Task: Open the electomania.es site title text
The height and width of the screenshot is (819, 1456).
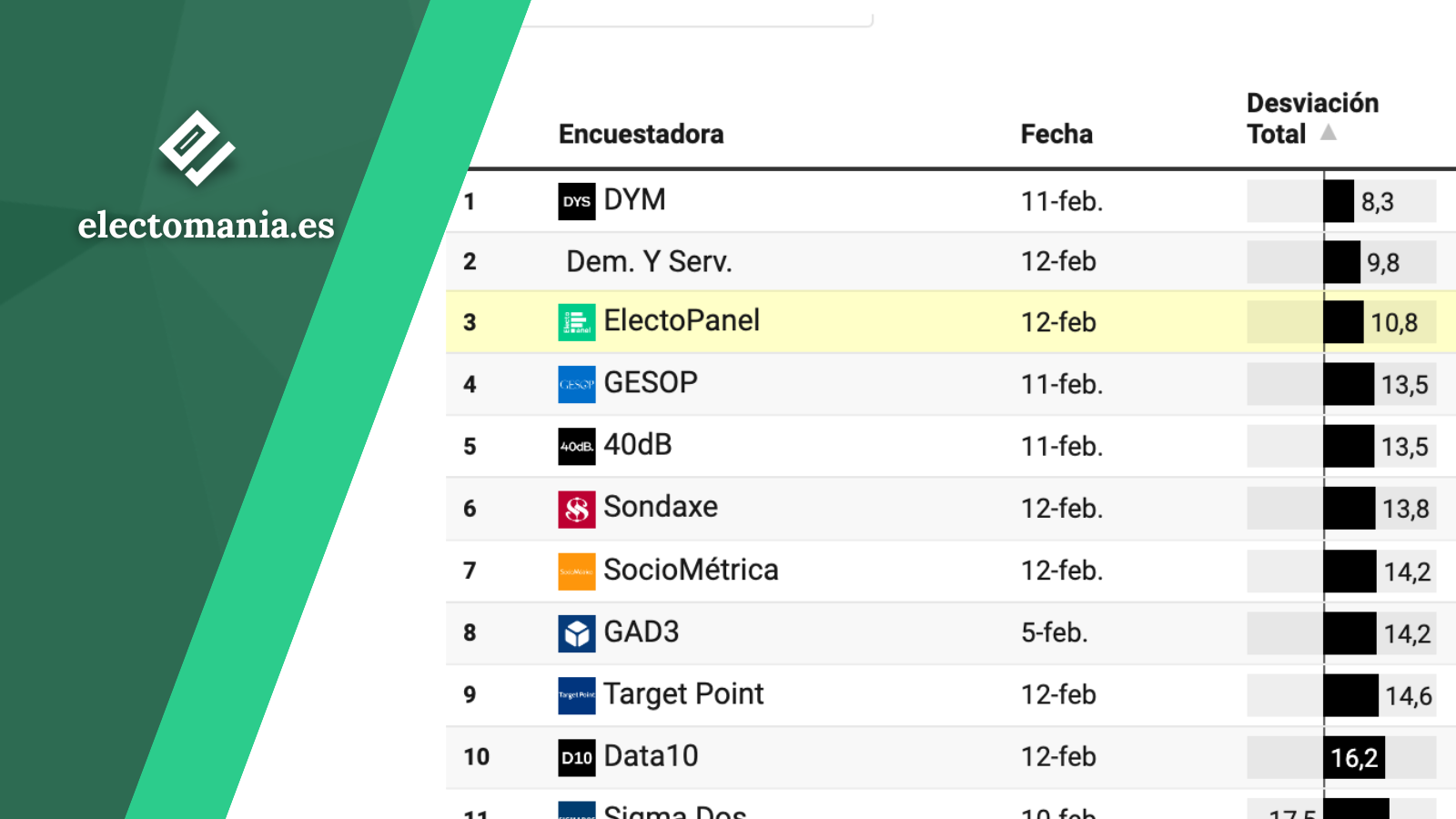Action: click(206, 225)
